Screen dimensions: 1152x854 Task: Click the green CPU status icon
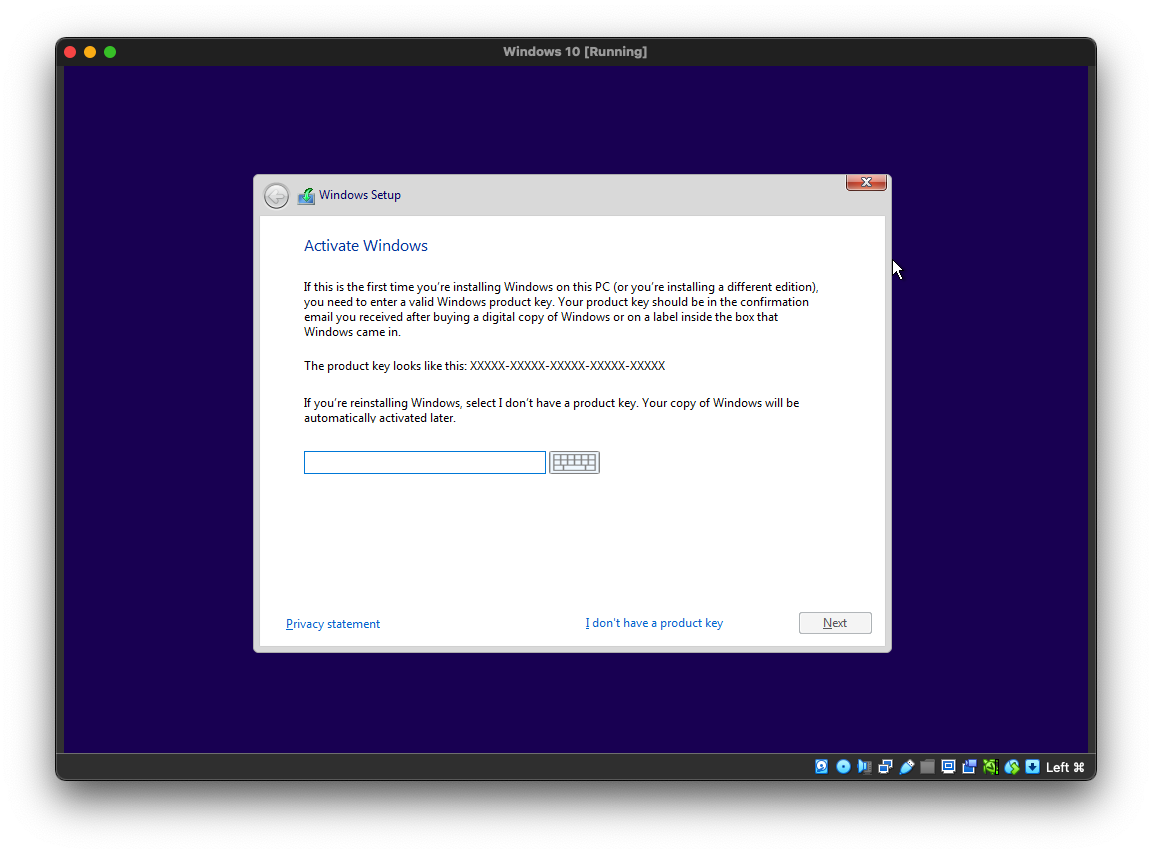pos(990,767)
